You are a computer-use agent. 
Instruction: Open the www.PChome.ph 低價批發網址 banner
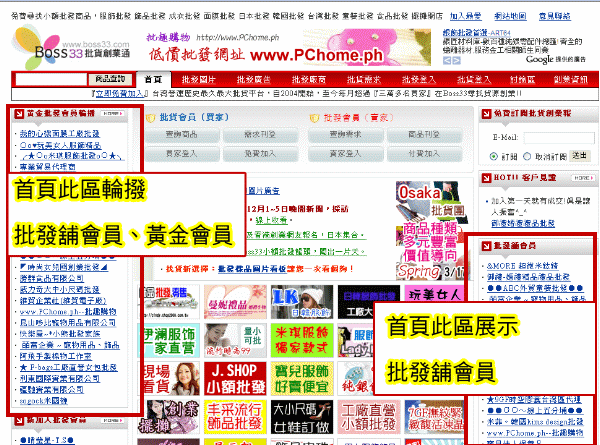click(289, 47)
